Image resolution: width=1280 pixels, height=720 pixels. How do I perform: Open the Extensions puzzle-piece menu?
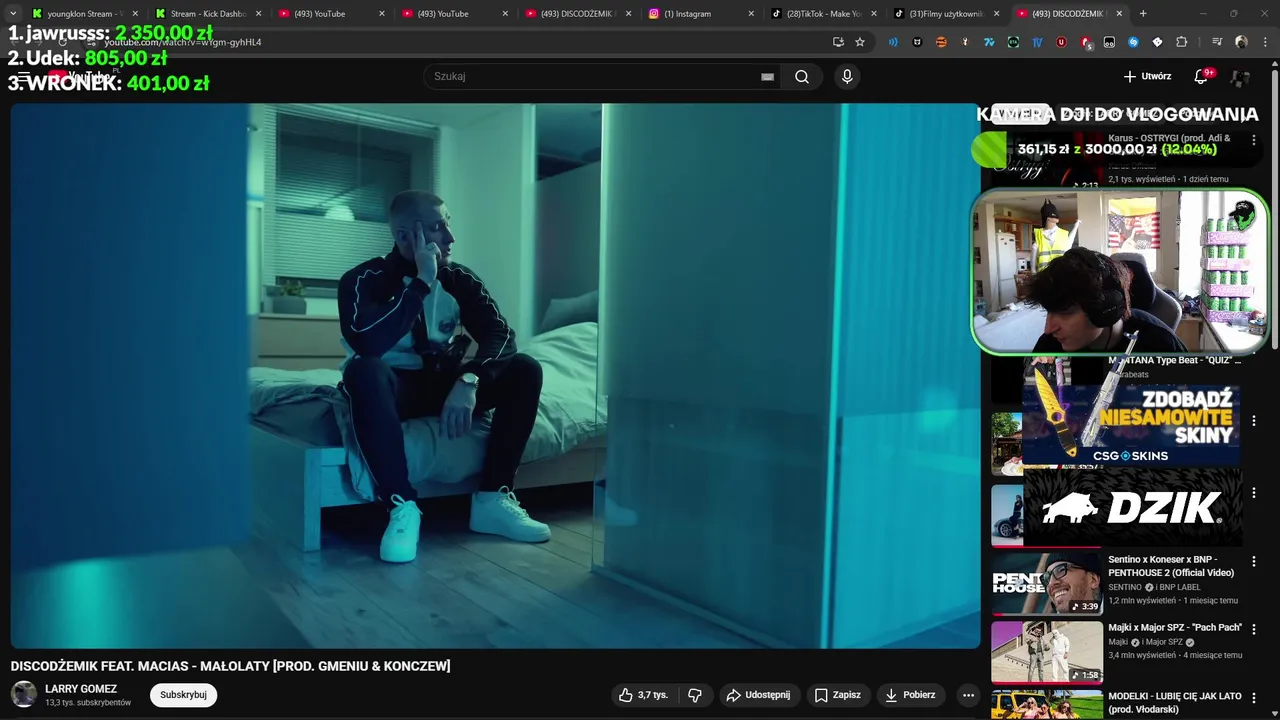click(1181, 42)
